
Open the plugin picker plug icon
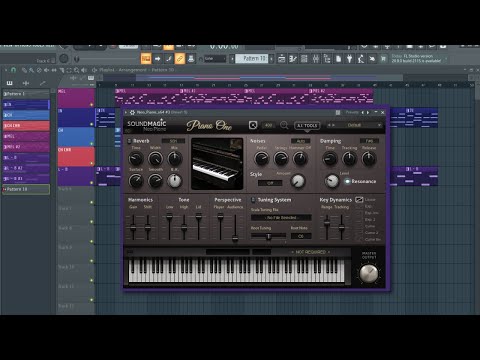349,59
